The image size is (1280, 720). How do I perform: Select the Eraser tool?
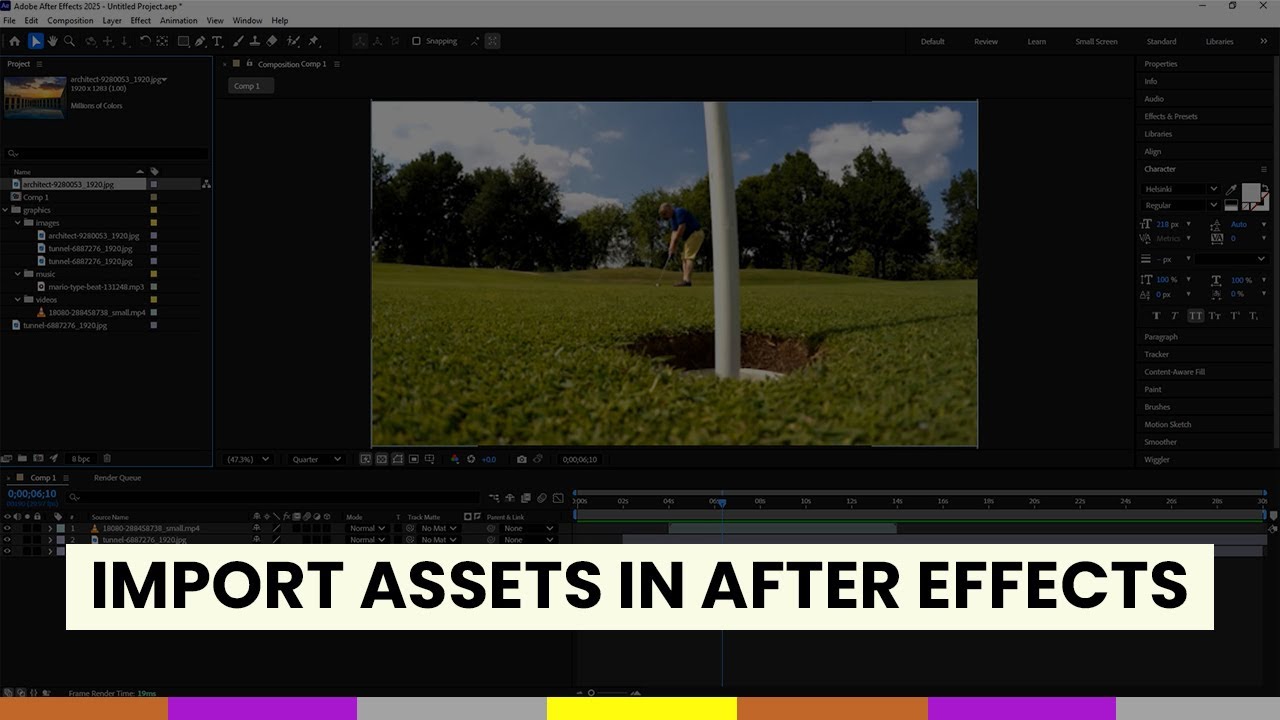pyautogui.click(x=271, y=41)
